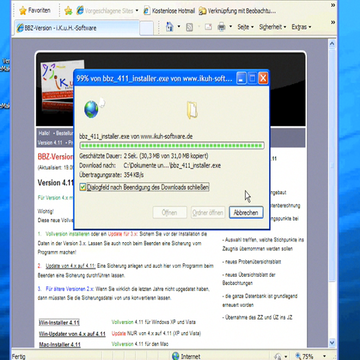This screenshot has height=360, width=360.
Task: Click the download progress bar
Action: pos(172,146)
